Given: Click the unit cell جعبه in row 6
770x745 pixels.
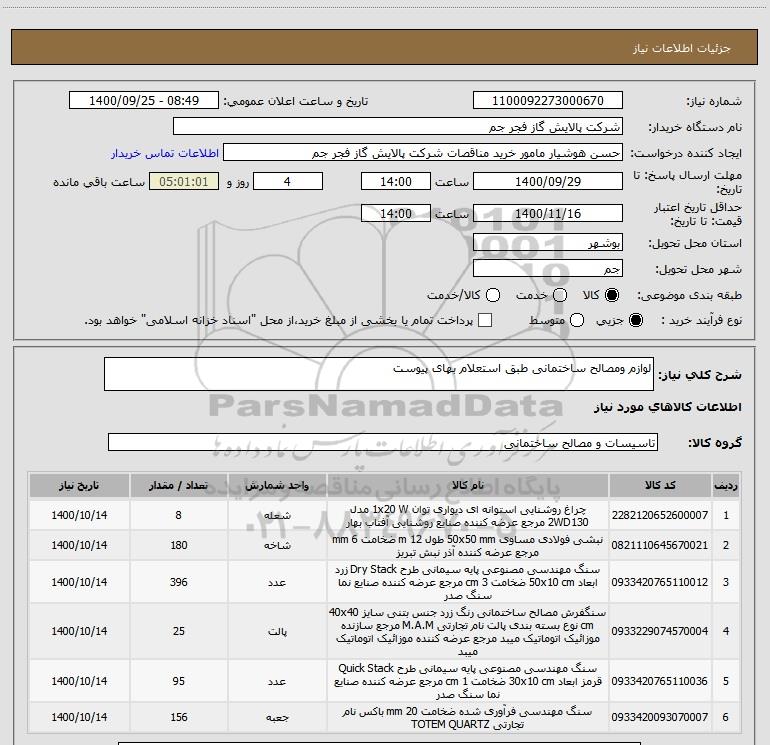Looking at the screenshot, I should [277, 717].
